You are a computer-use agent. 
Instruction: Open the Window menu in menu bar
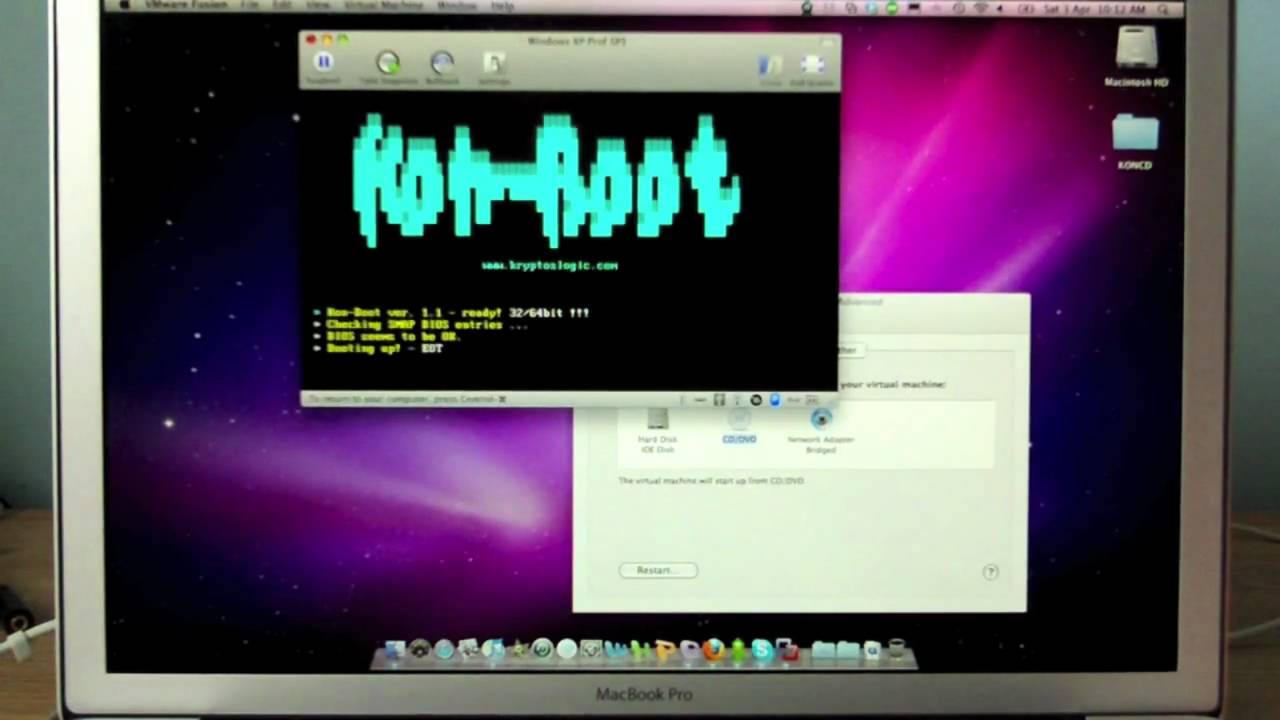point(457,6)
